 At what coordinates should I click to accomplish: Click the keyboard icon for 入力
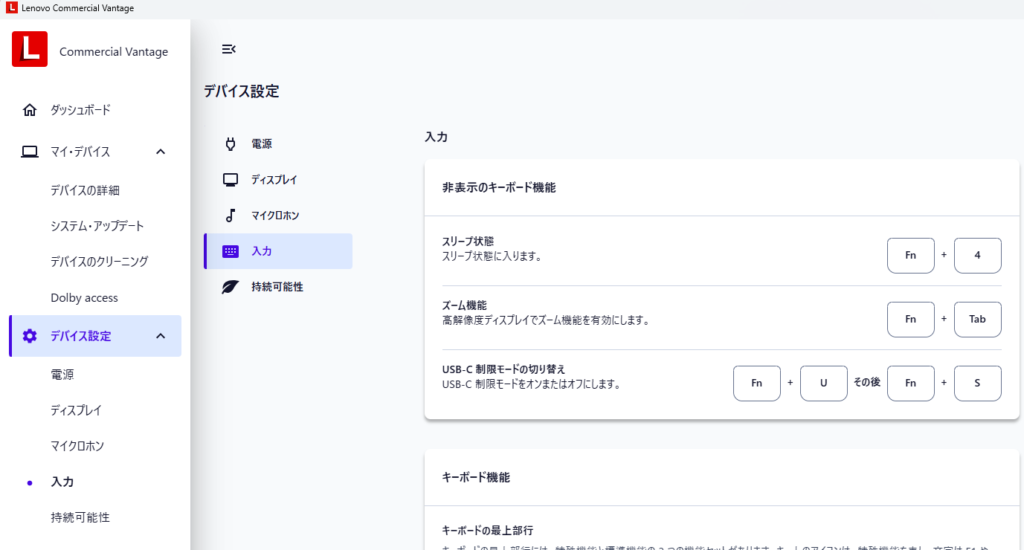tap(230, 251)
